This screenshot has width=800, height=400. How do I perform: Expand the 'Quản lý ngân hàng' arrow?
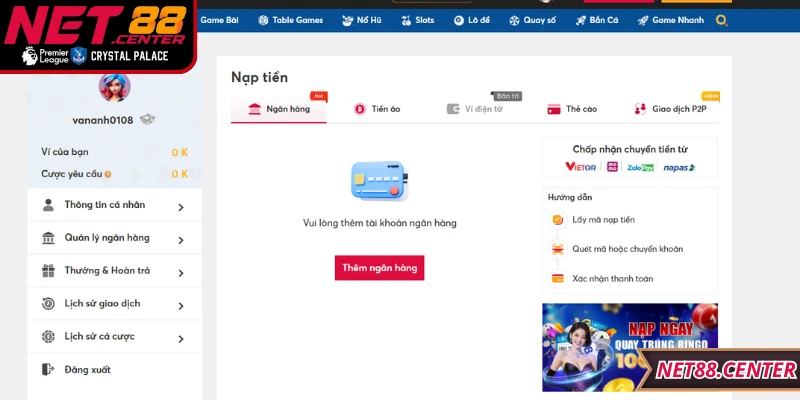click(181, 240)
